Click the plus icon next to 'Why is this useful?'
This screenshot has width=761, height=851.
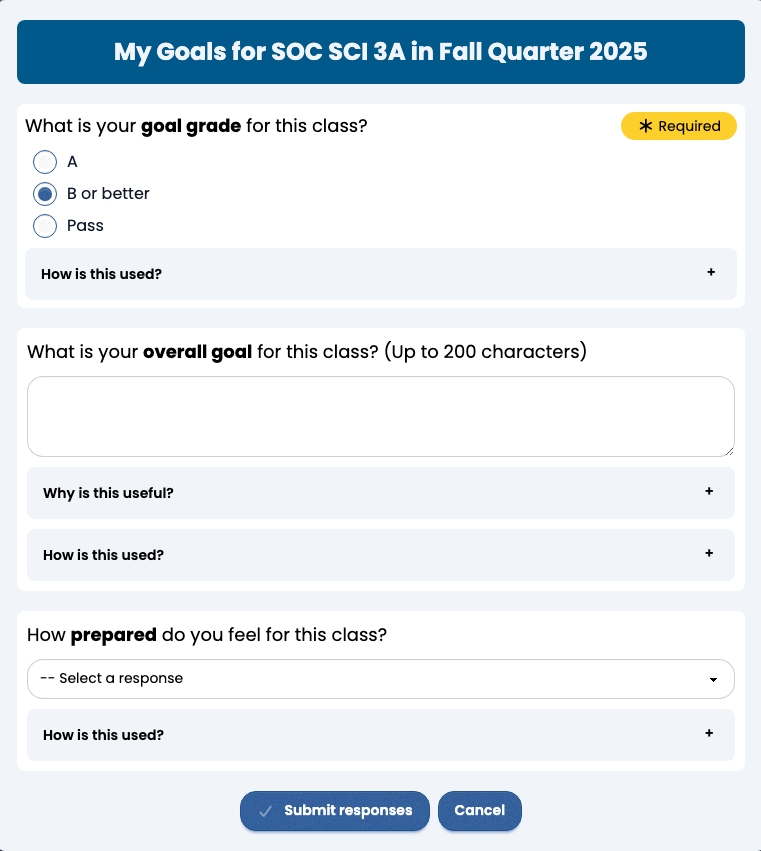(x=709, y=492)
